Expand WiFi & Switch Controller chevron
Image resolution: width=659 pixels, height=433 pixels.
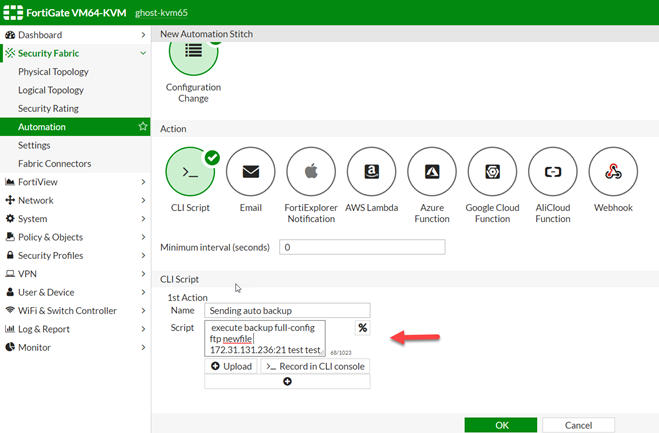coord(143,310)
